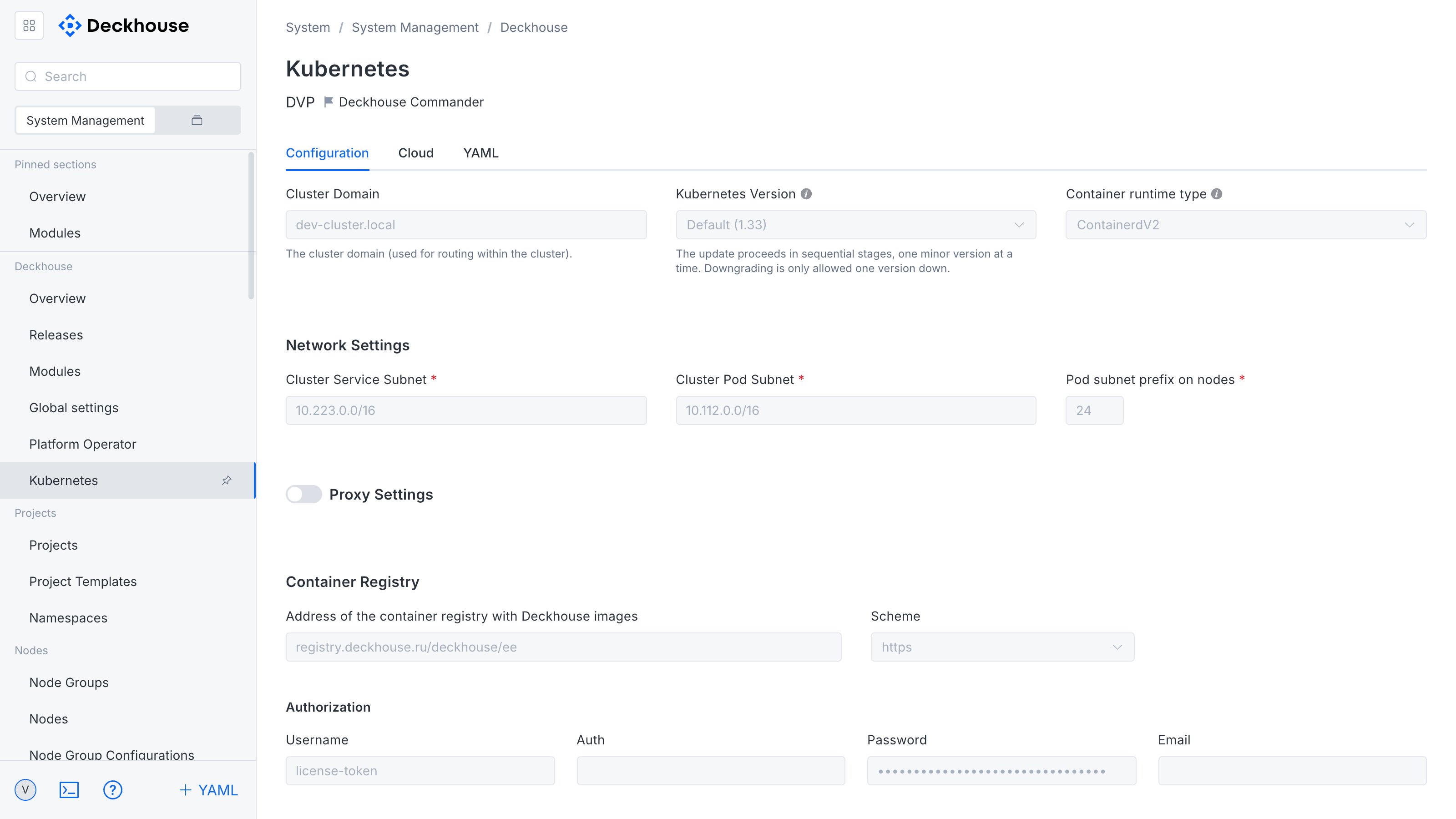
Task: Click the Pod subnet prefix field
Action: tap(1094, 410)
